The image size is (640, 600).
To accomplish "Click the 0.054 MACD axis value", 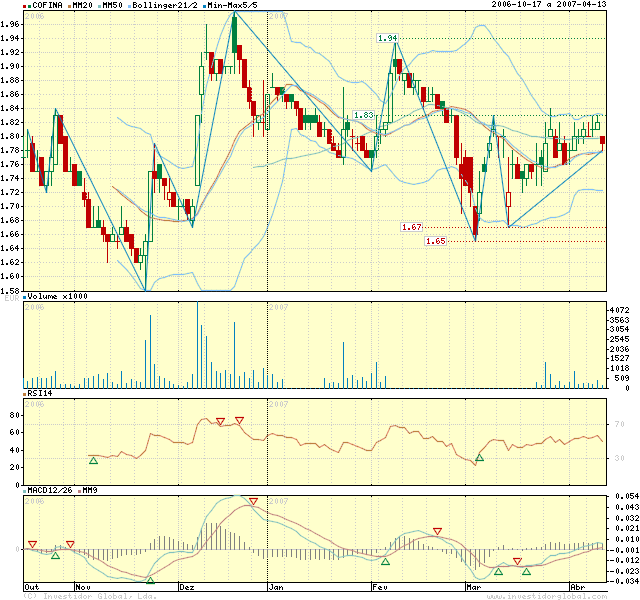I will [x=627, y=496].
